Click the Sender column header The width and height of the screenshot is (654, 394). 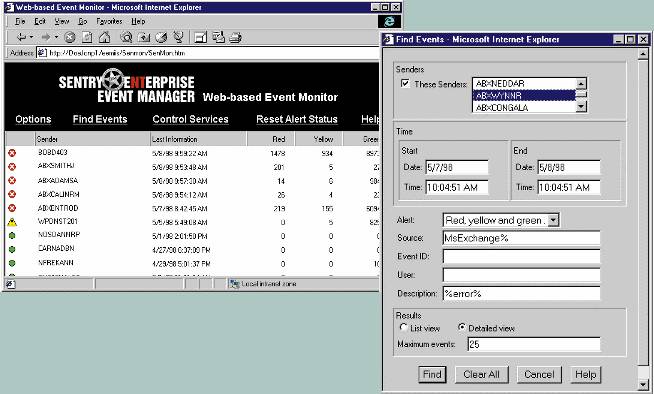coord(92,139)
